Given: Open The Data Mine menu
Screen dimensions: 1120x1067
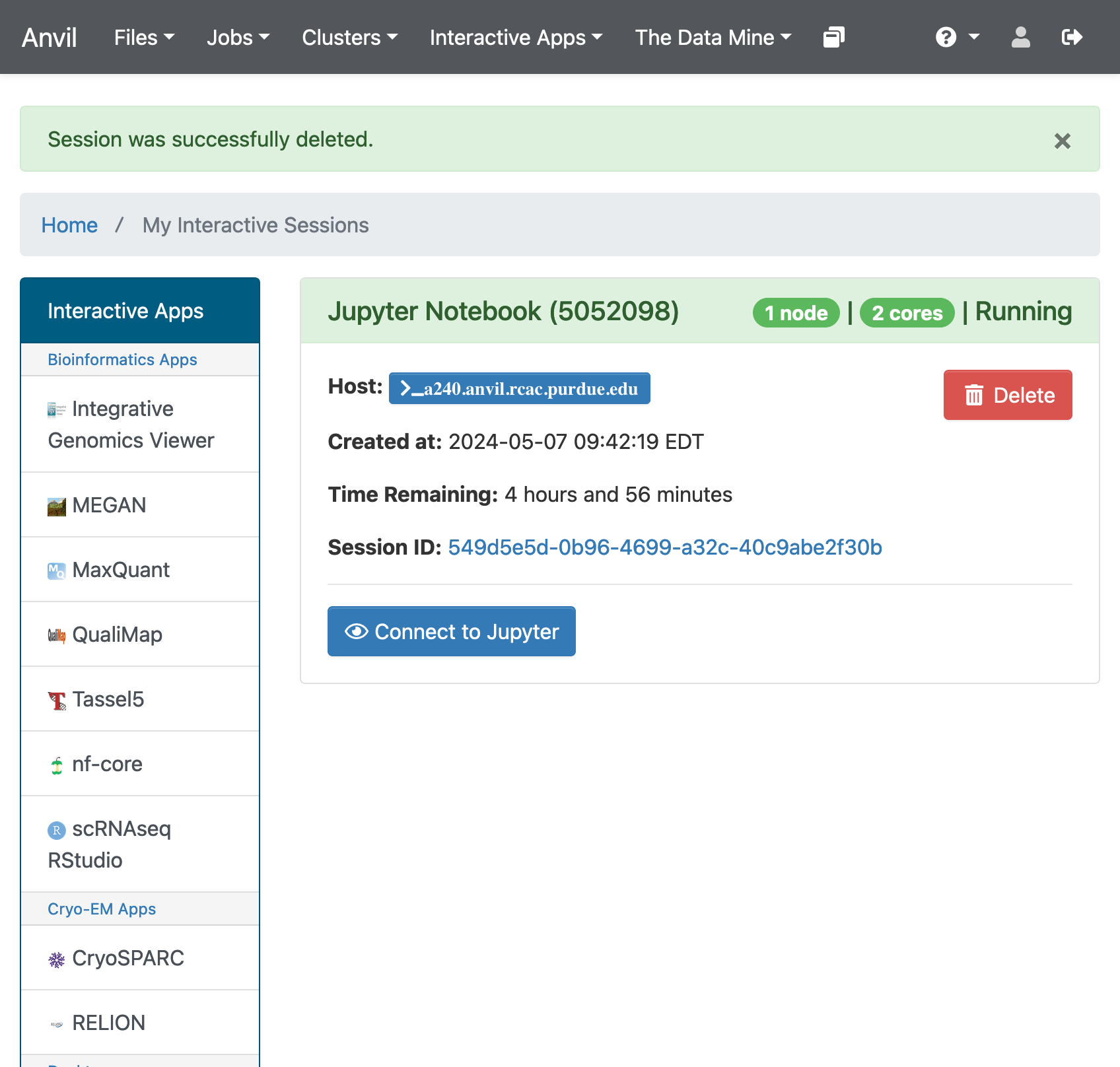Looking at the screenshot, I should [713, 38].
